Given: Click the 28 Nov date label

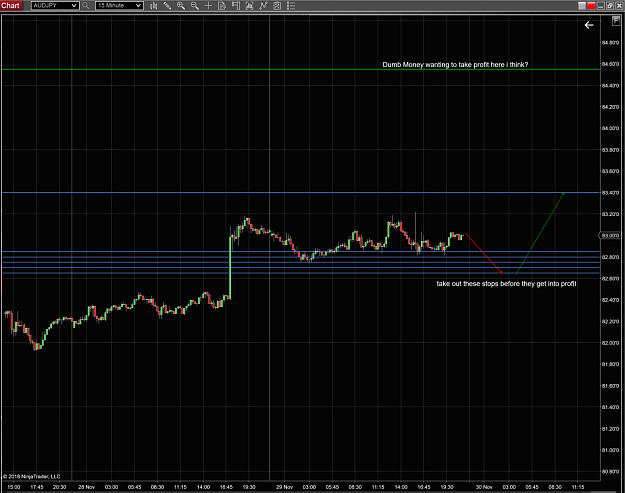Looking at the screenshot, I should pyautogui.click(x=86, y=487).
